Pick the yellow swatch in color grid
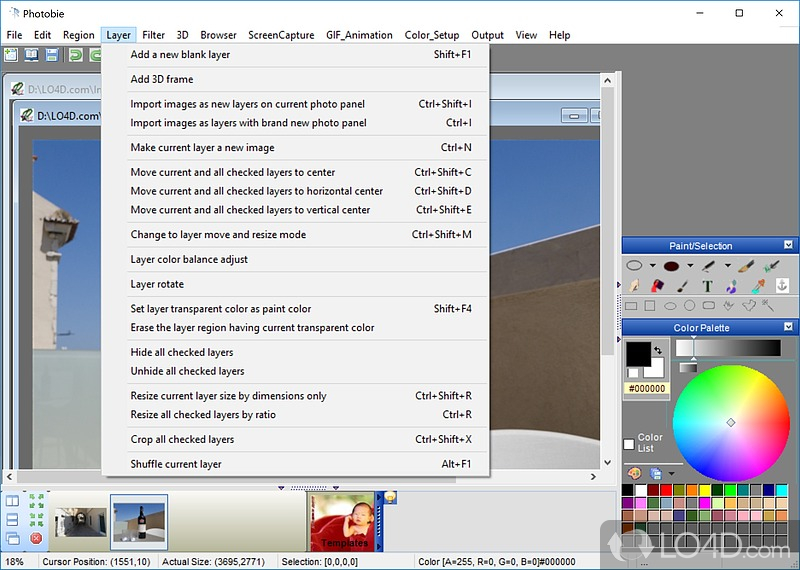Image resolution: width=800 pixels, height=570 pixels. pyautogui.click(x=705, y=490)
